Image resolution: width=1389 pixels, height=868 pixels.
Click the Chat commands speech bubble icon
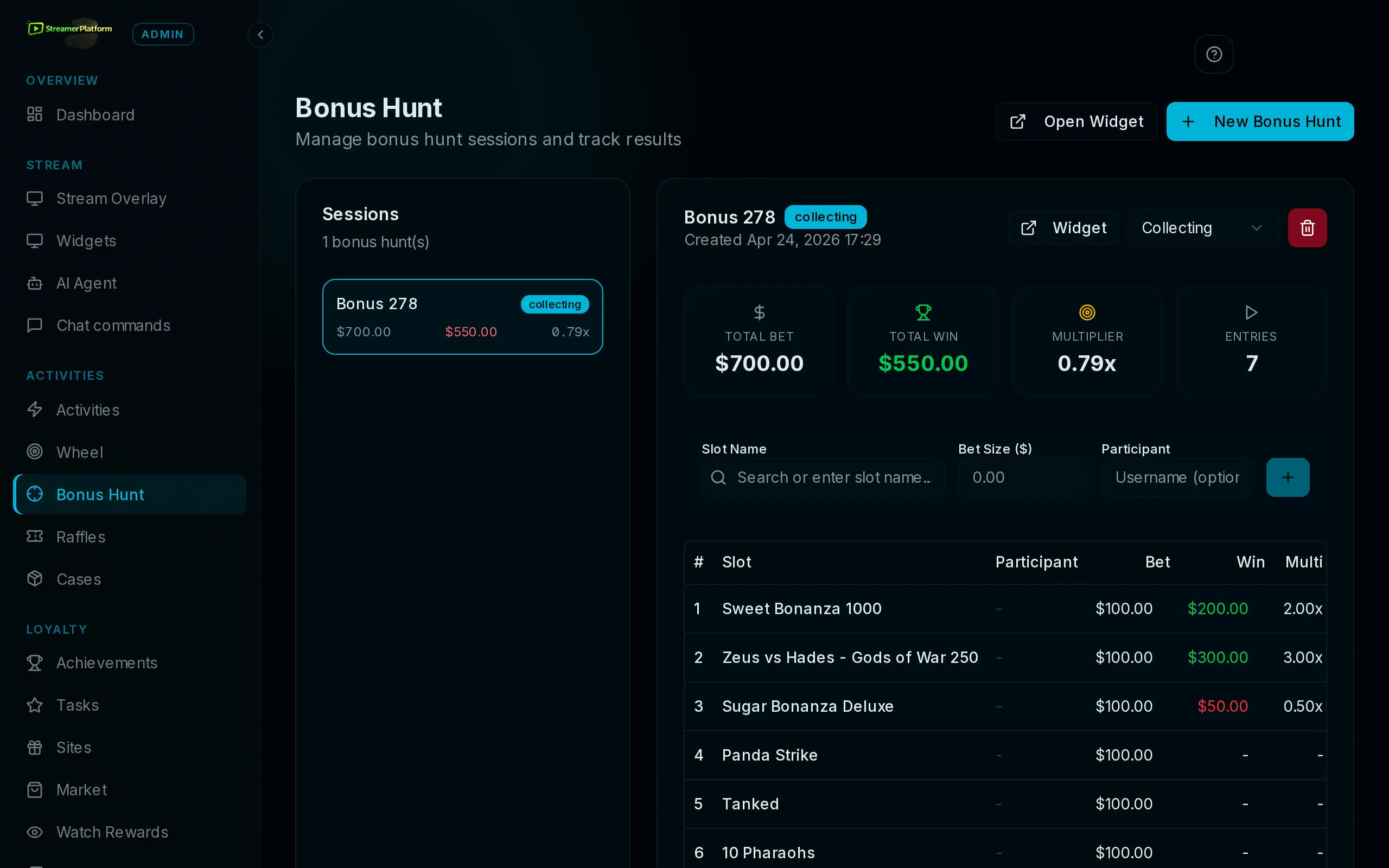(35, 325)
